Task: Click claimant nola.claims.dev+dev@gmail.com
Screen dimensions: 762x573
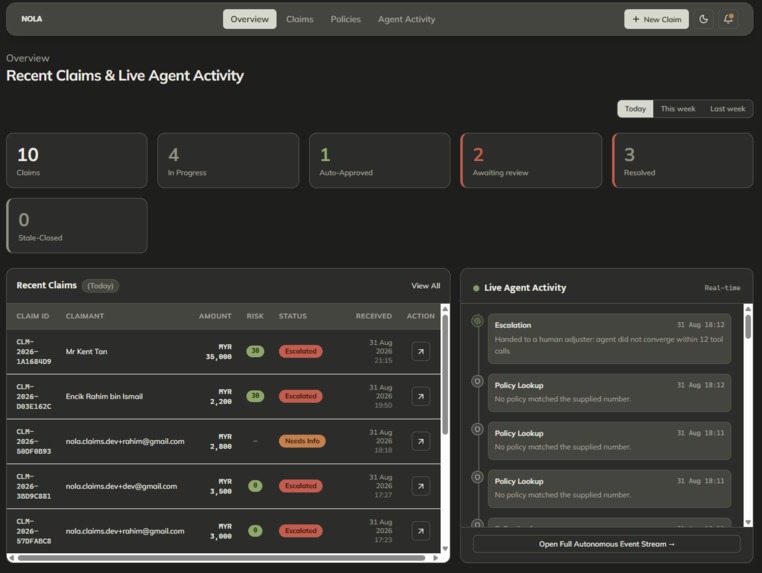Action: (x=121, y=486)
